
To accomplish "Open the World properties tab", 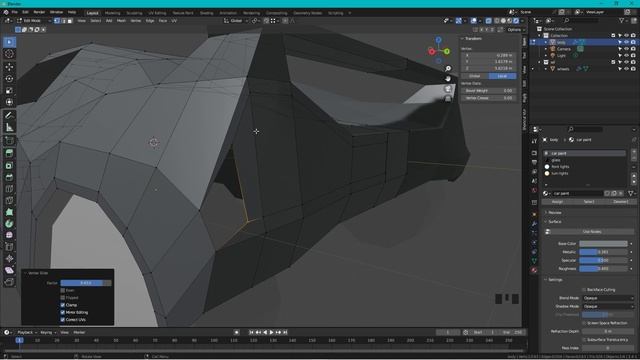I will (534, 191).
